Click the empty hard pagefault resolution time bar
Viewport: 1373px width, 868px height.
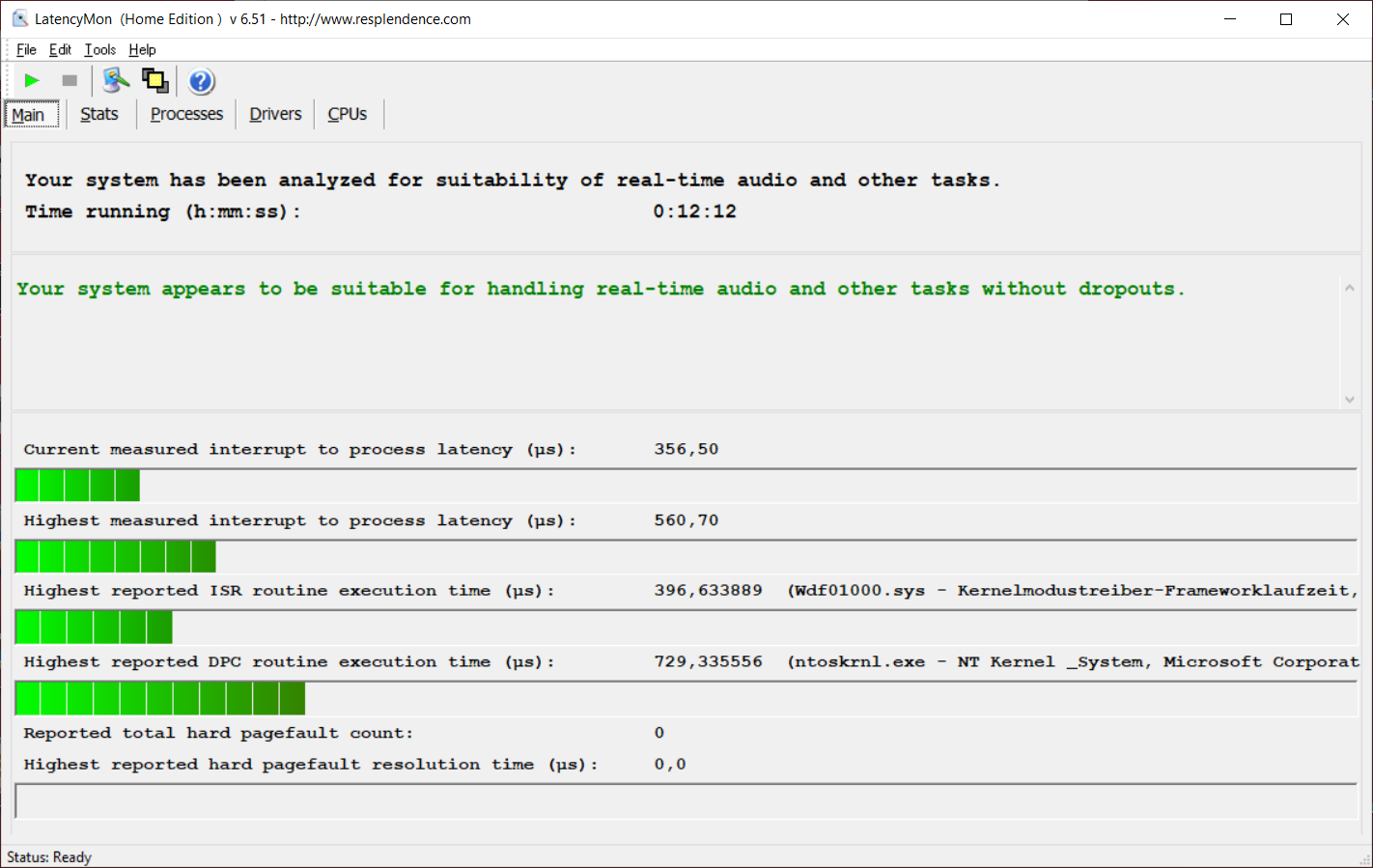[x=686, y=801]
